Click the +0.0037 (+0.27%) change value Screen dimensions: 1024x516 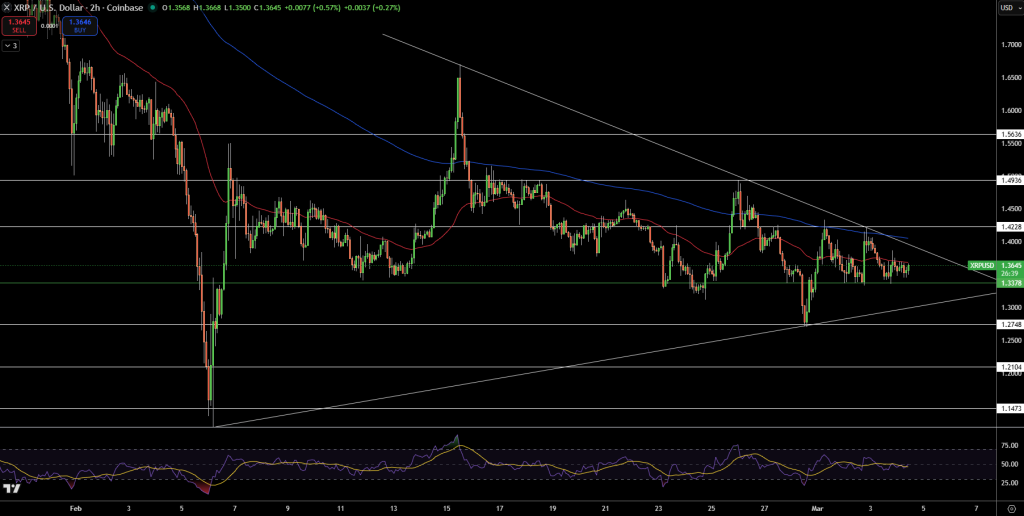[374, 8]
